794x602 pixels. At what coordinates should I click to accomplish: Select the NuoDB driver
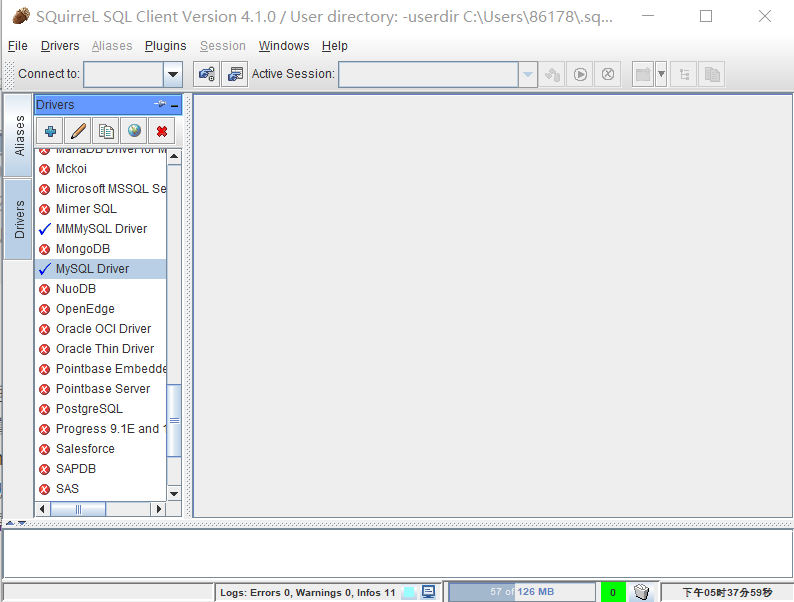101,289
